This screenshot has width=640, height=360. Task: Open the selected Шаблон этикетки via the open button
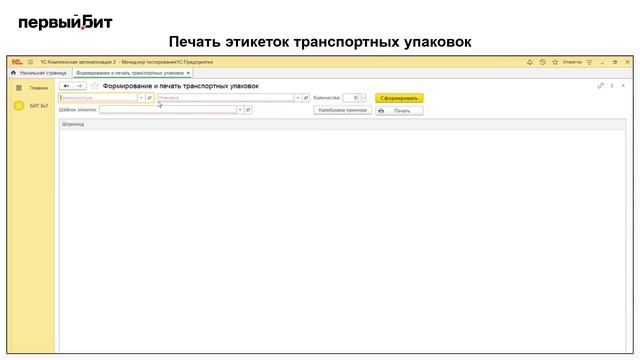[x=248, y=110]
